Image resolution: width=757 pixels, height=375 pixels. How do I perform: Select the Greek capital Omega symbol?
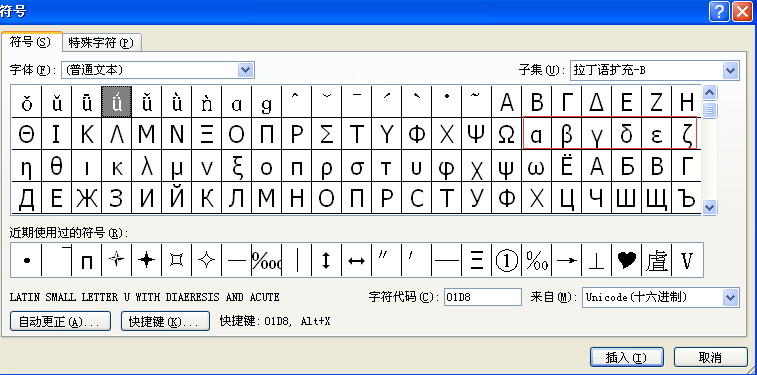(506, 134)
